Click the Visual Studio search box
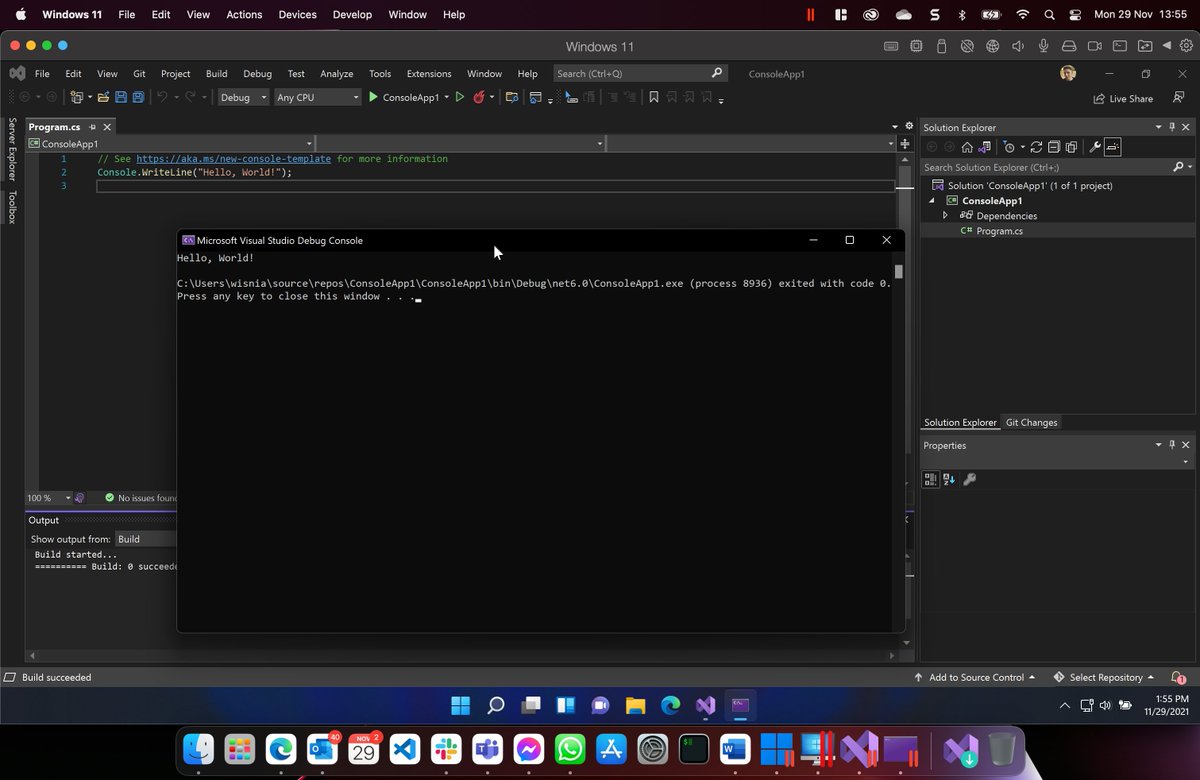Image resolution: width=1200 pixels, height=780 pixels. (639, 73)
